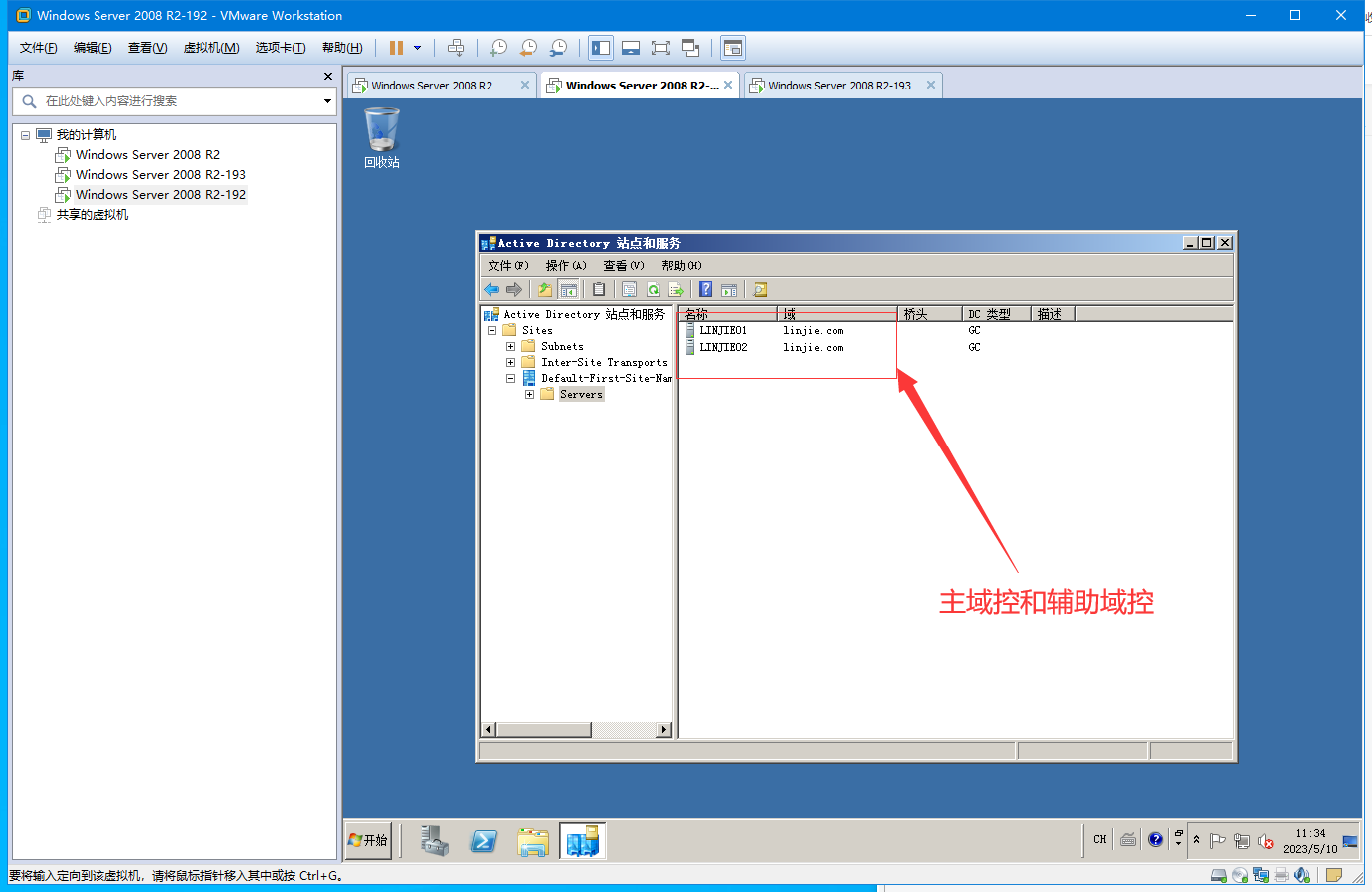Open the Properties toolbar icon

pos(629,289)
